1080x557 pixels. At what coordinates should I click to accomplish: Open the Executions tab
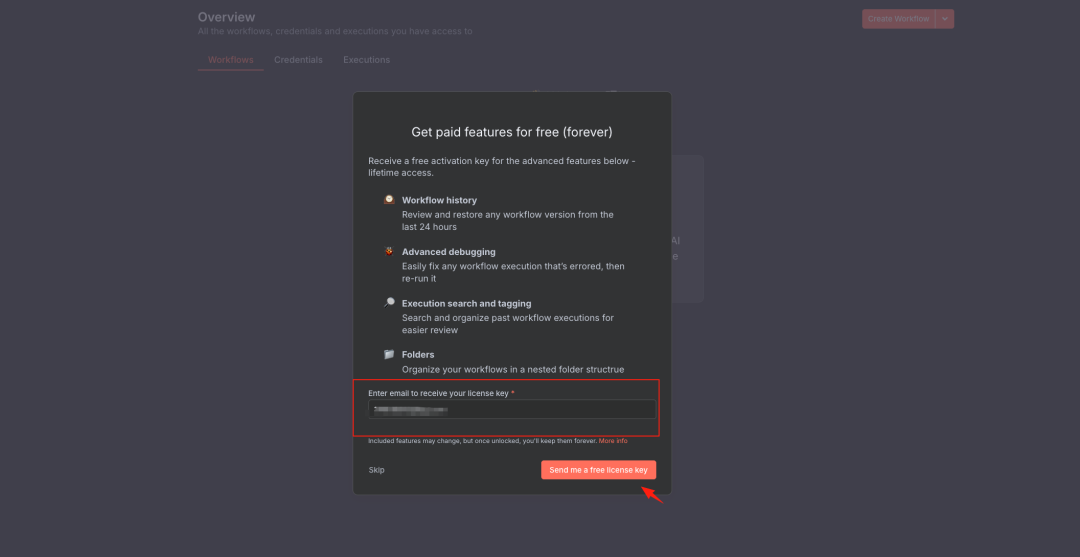point(366,60)
